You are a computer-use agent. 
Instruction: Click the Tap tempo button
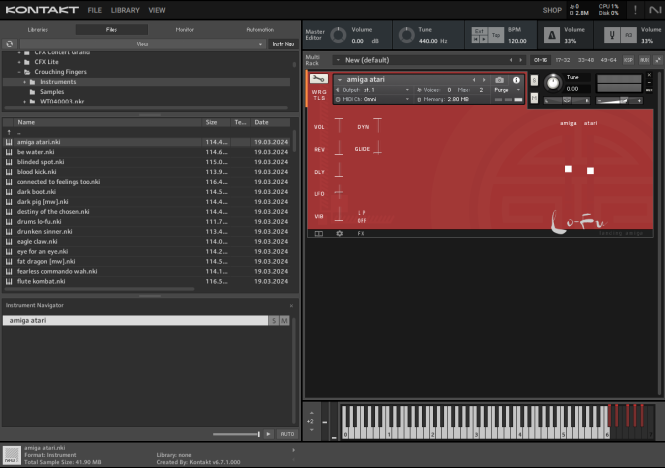[496, 35]
